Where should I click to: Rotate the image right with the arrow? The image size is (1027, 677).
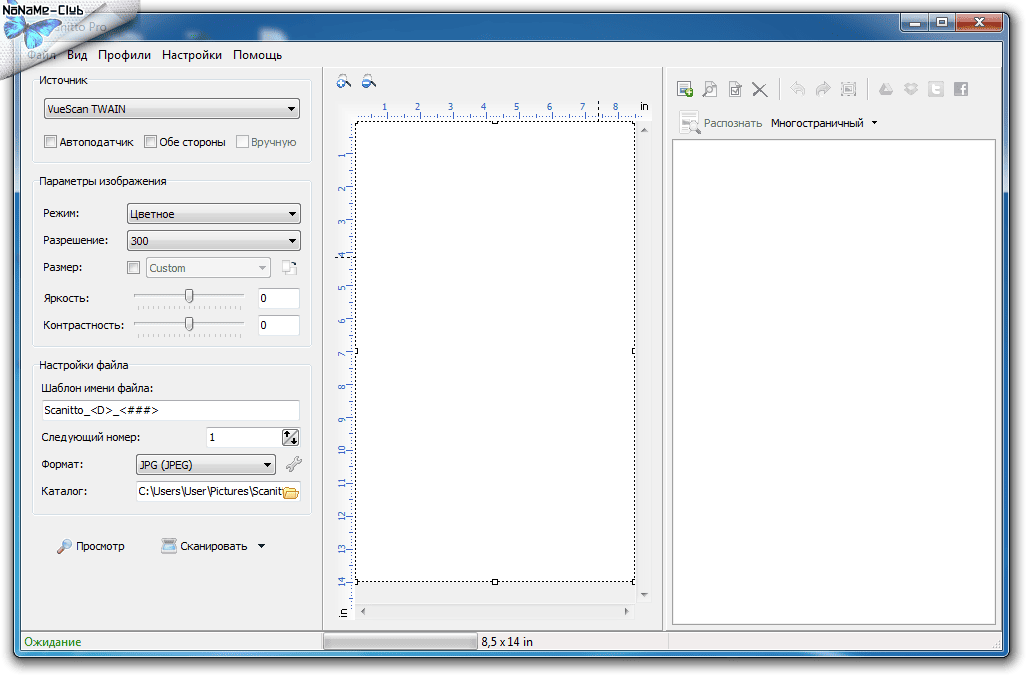point(823,88)
